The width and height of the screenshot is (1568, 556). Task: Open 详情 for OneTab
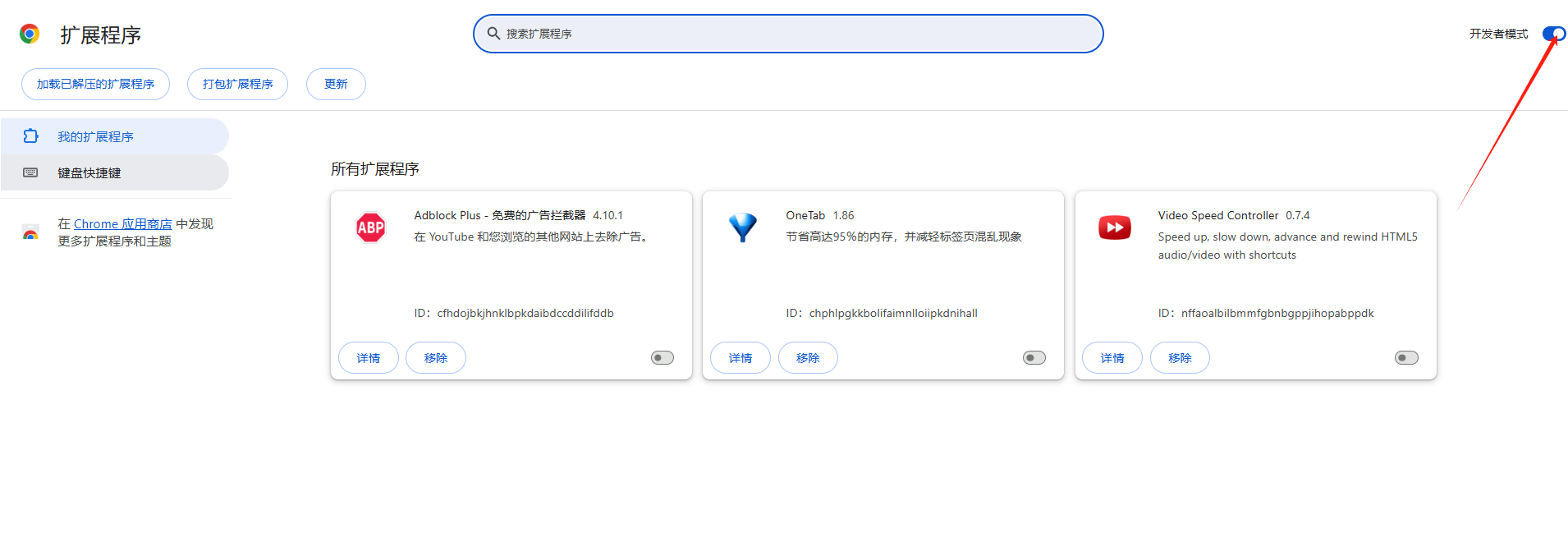(740, 358)
